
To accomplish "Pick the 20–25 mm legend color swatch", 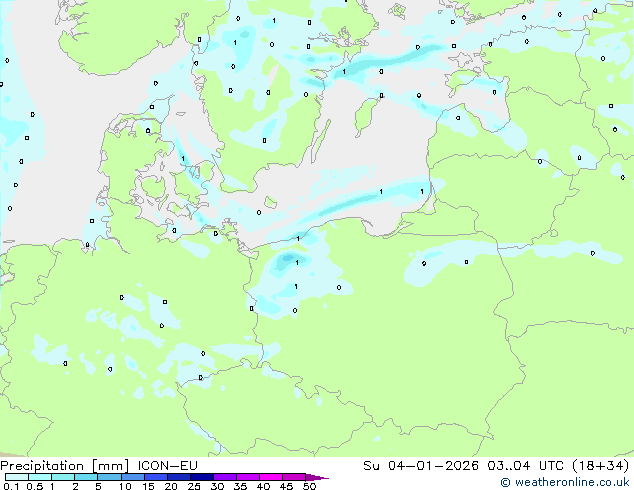I will tap(179, 477).
